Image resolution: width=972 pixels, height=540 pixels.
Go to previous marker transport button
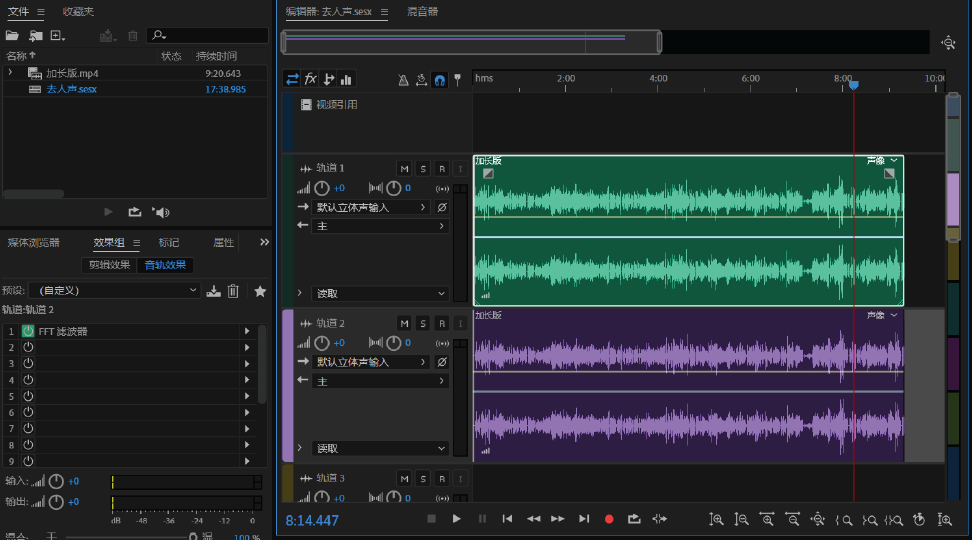507,519
